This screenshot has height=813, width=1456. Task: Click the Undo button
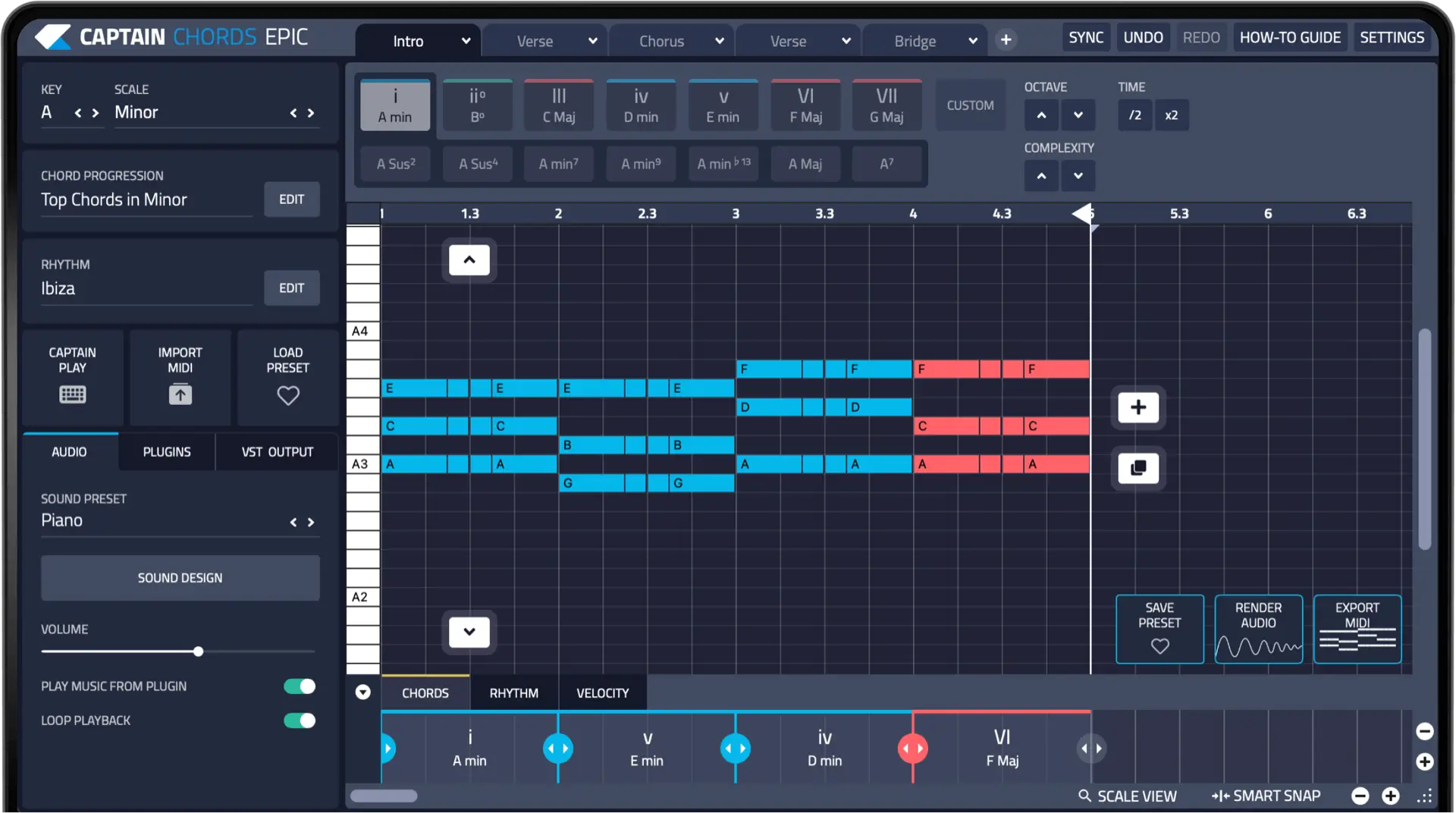[1143, 37]
